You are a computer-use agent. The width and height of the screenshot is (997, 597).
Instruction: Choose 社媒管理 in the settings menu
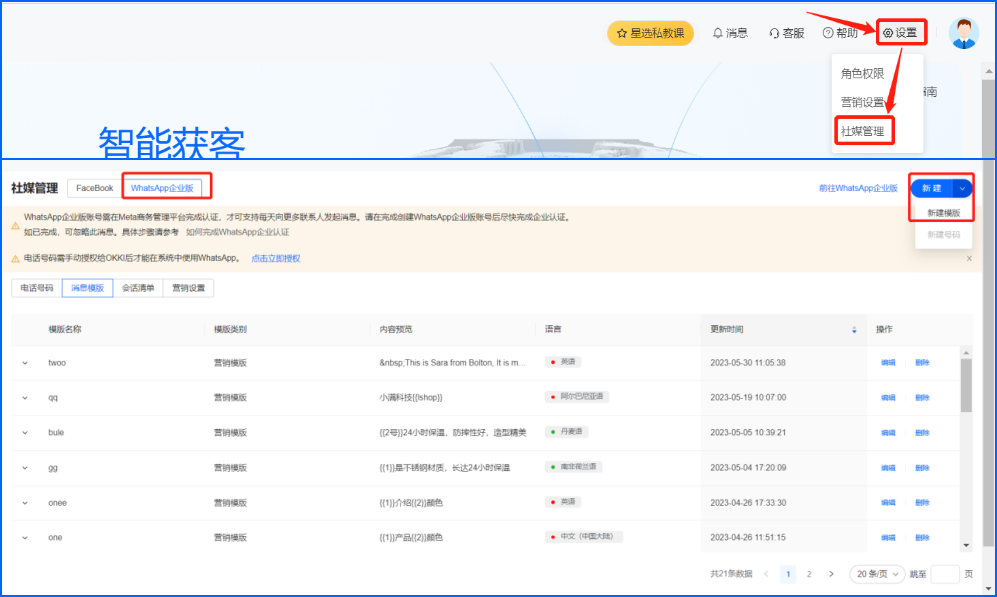pos(862,132)
